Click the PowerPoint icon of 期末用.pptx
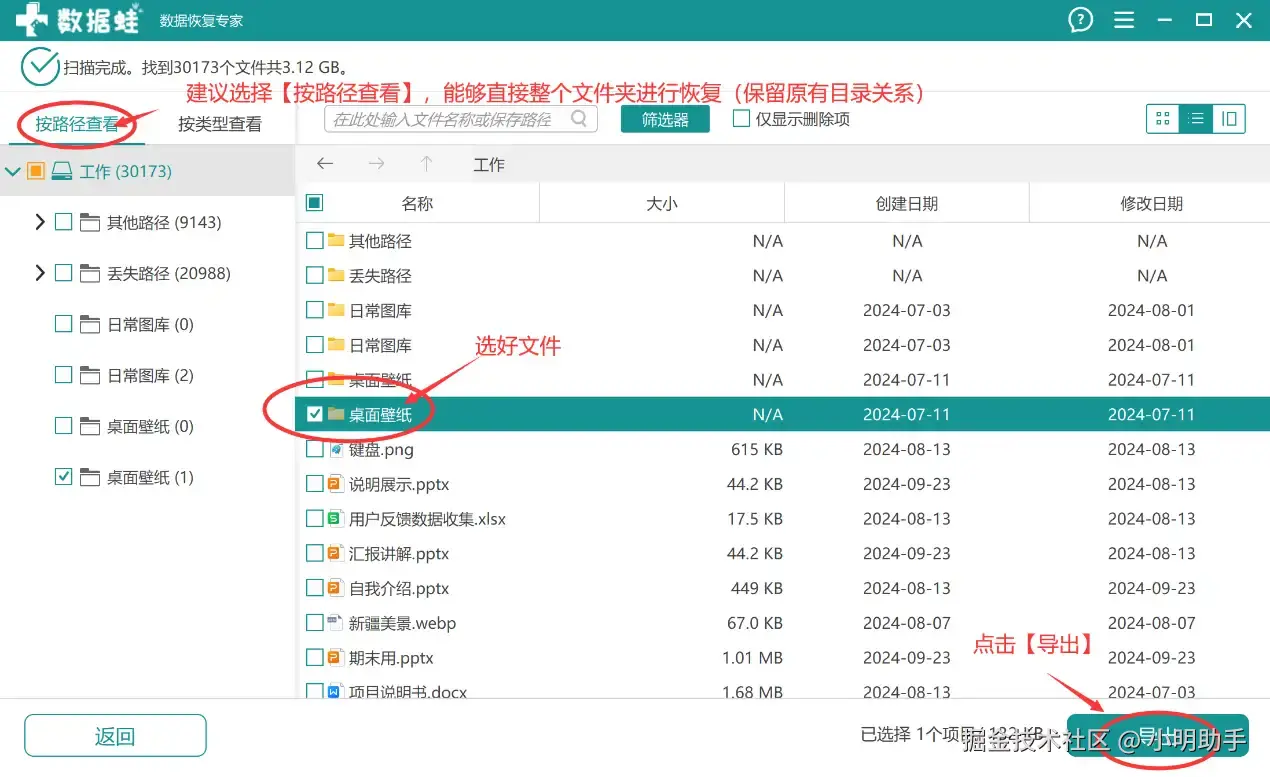Image resolution: width=1270 pixels, height=777 pixels. coord(337,658)
